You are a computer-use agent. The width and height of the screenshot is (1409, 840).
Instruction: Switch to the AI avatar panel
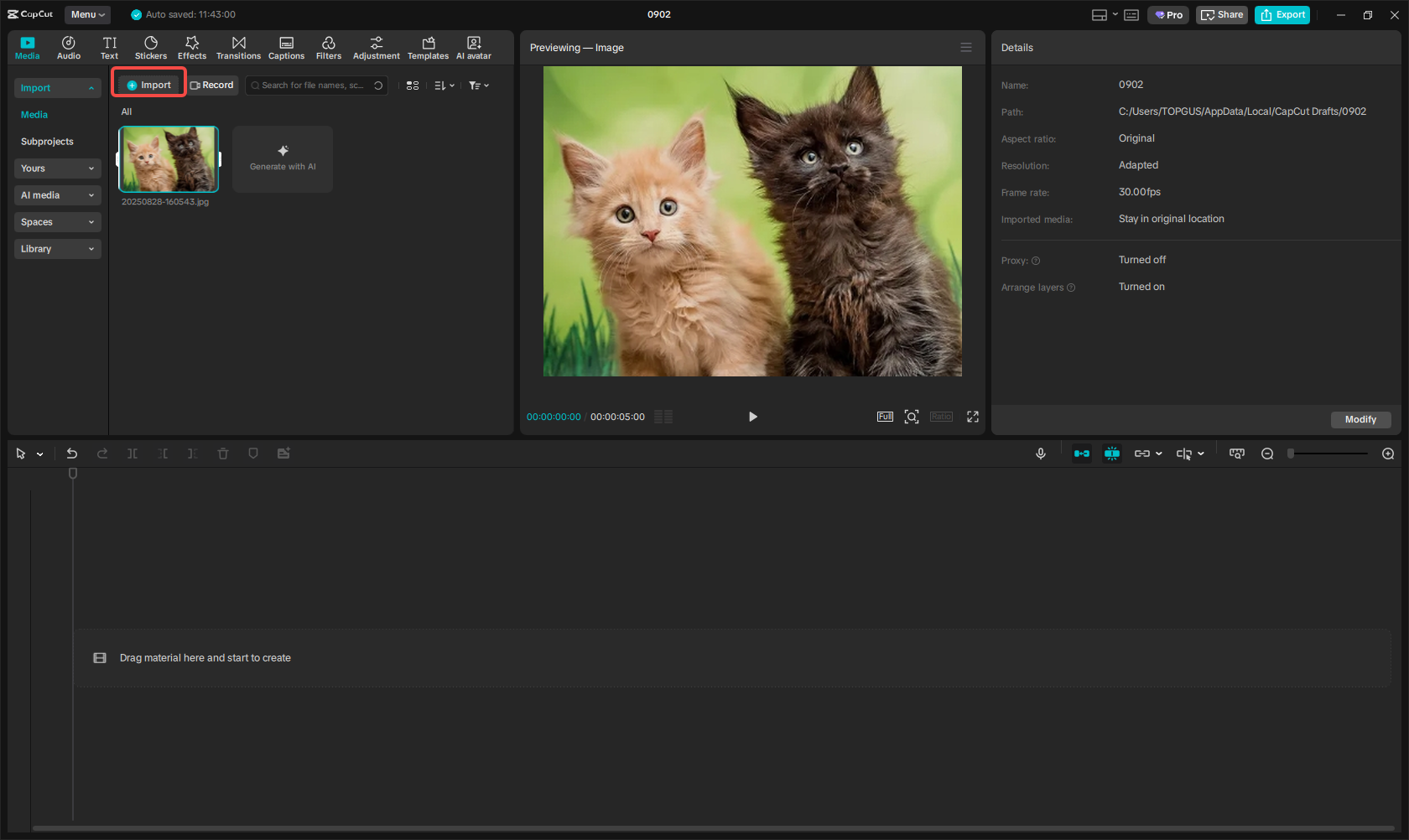(473, 46)
